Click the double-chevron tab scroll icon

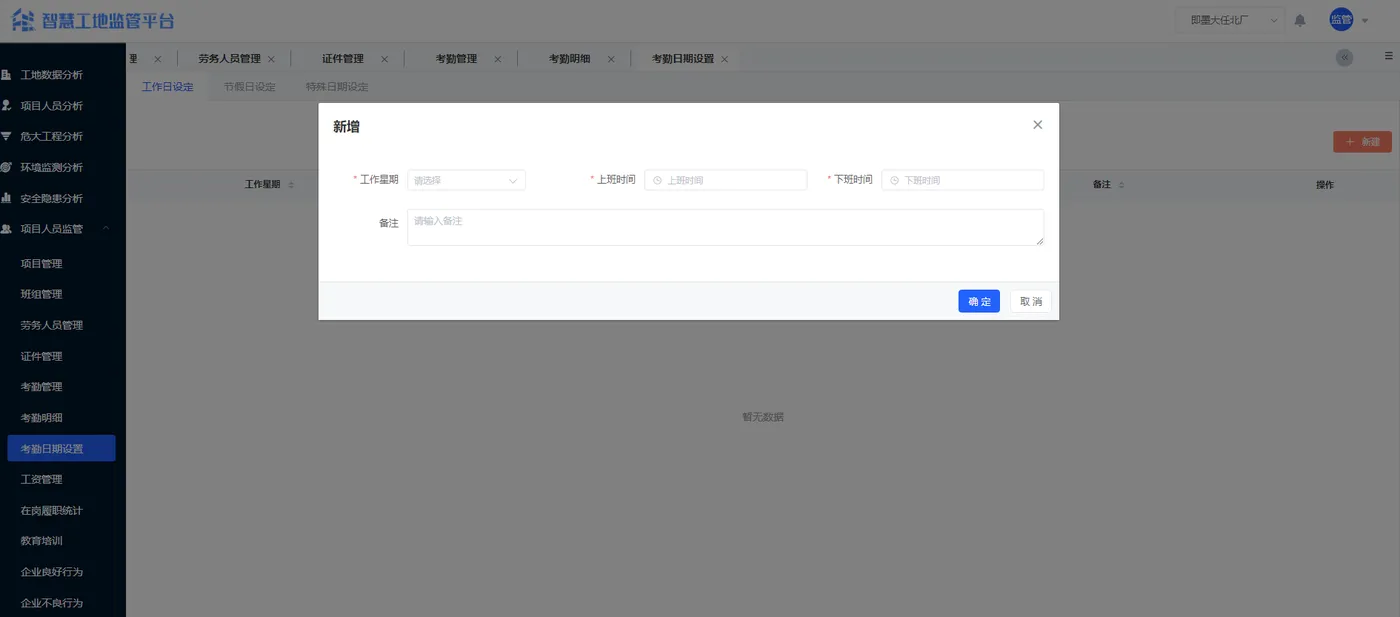1345,58
